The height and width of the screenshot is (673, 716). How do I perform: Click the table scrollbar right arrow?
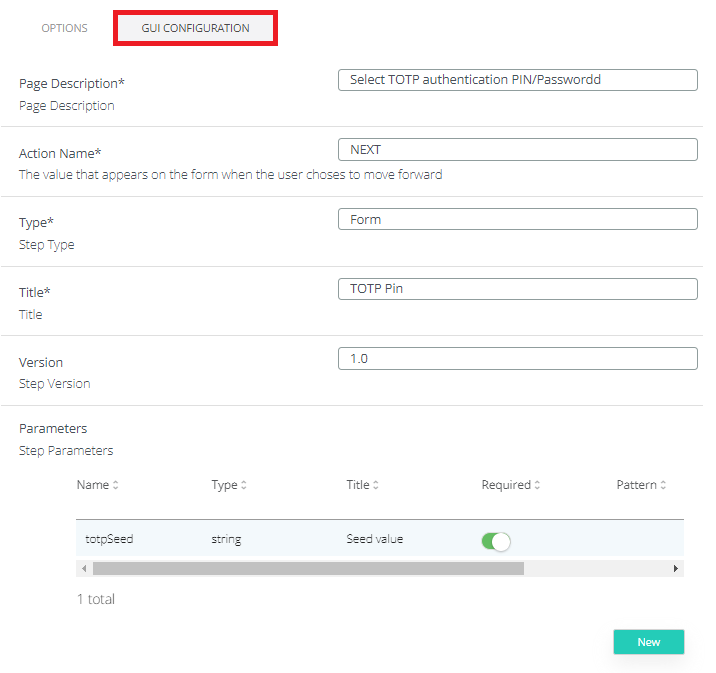point(676,568)
